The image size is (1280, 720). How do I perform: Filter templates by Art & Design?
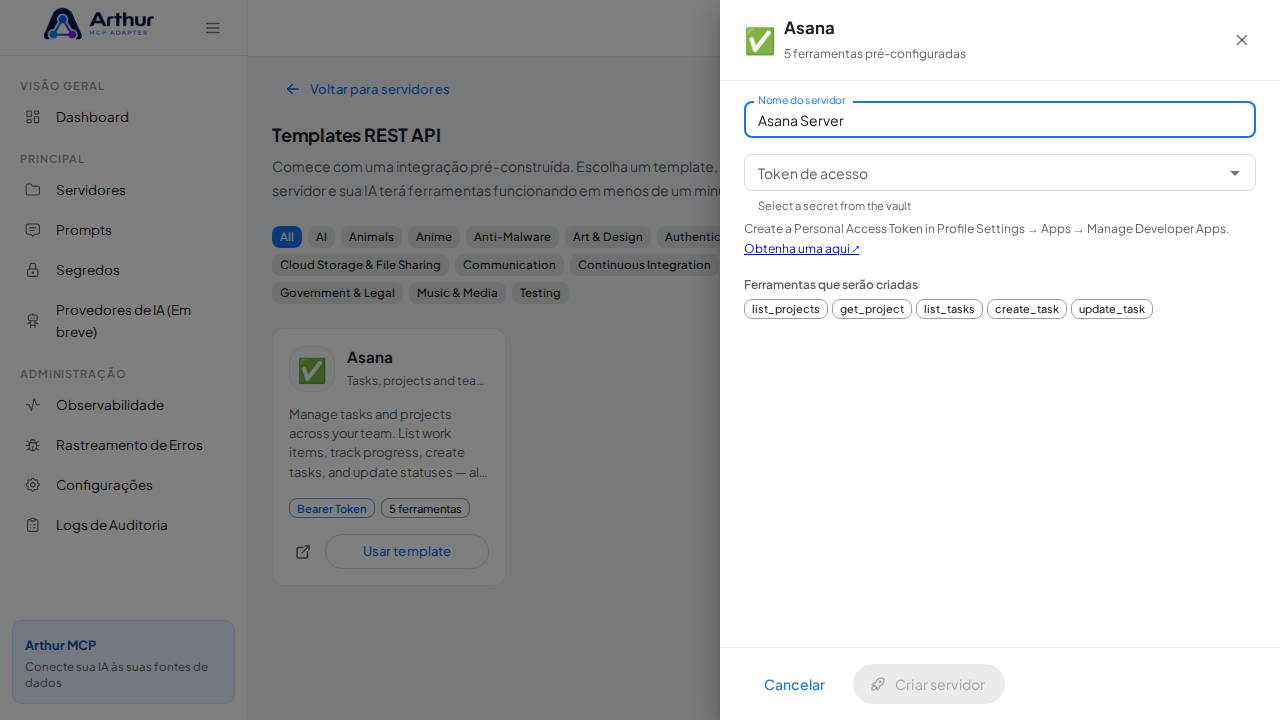click(x=608, y=237)
